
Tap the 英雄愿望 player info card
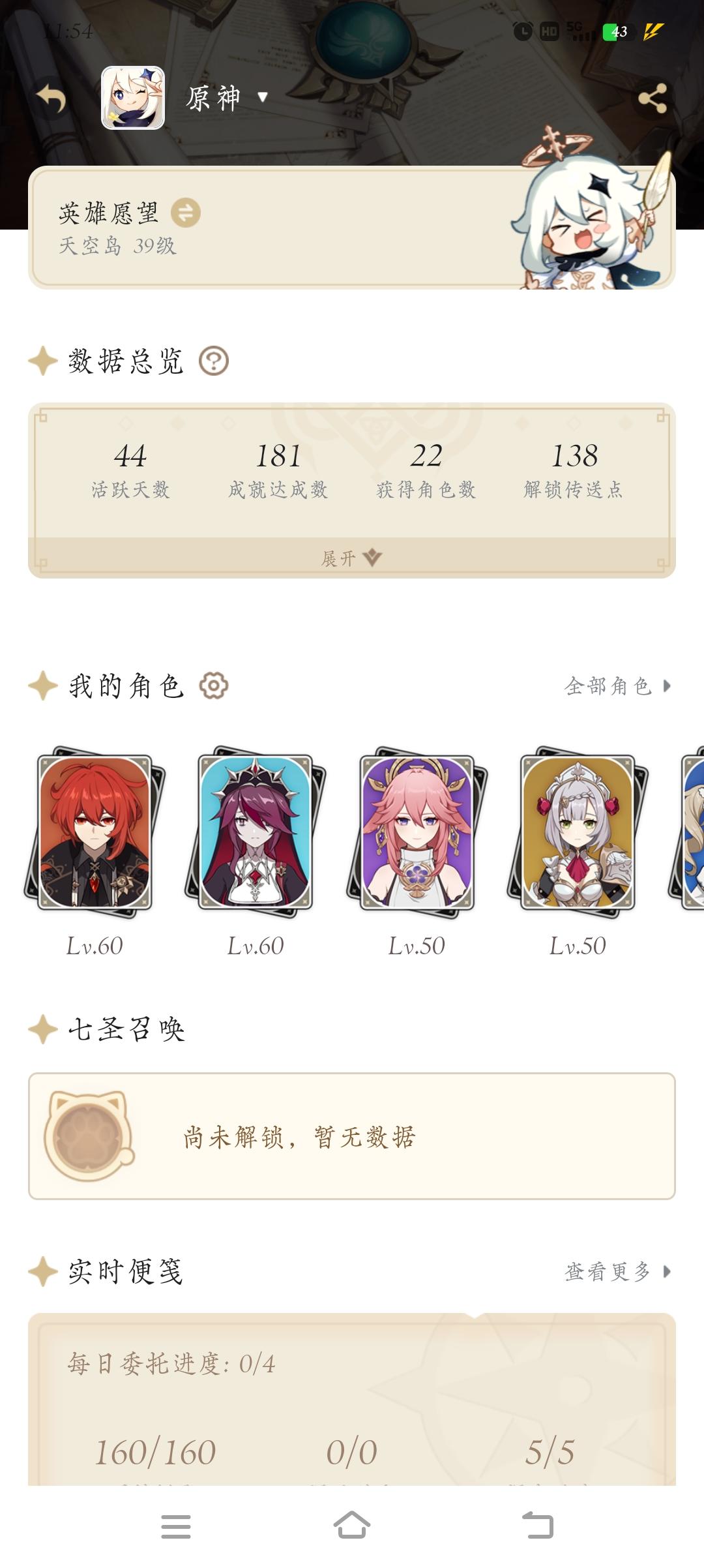352,228
